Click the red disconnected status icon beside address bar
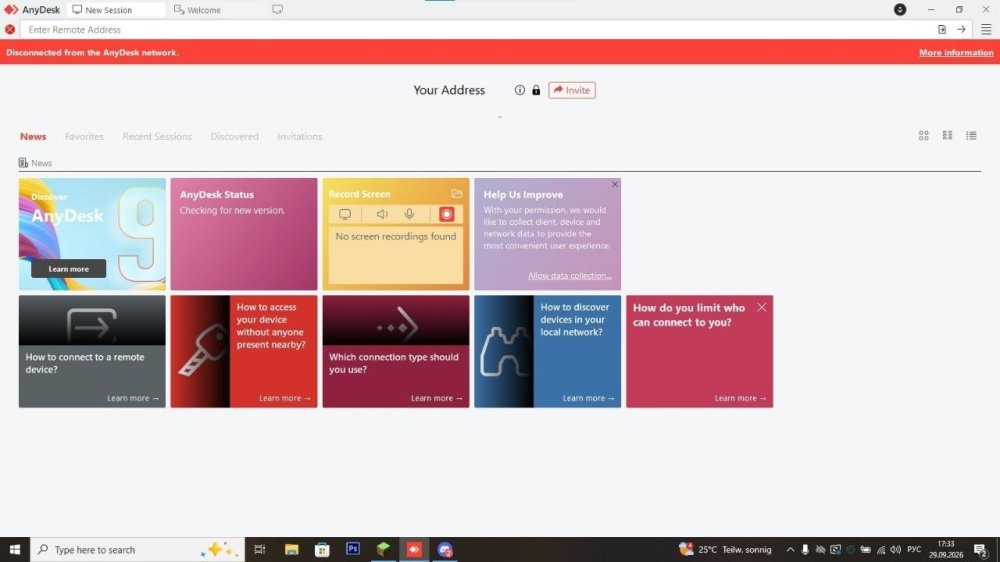Screen dimensions: 1000x562 click(10, 29)
